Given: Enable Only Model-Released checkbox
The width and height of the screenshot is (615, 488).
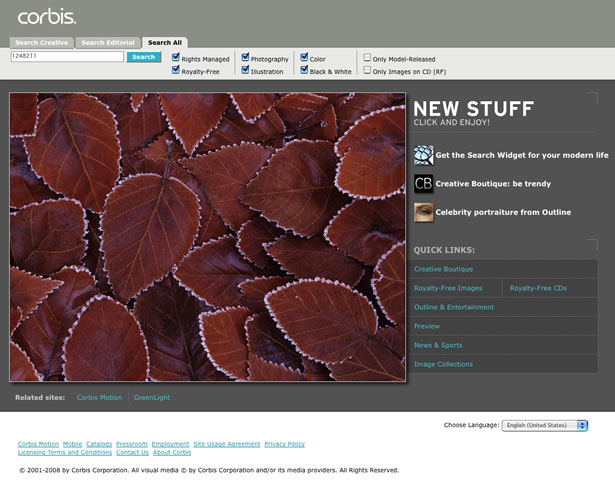Looking at the screenshot, I should pyautogui.click(x=367, y=58).
